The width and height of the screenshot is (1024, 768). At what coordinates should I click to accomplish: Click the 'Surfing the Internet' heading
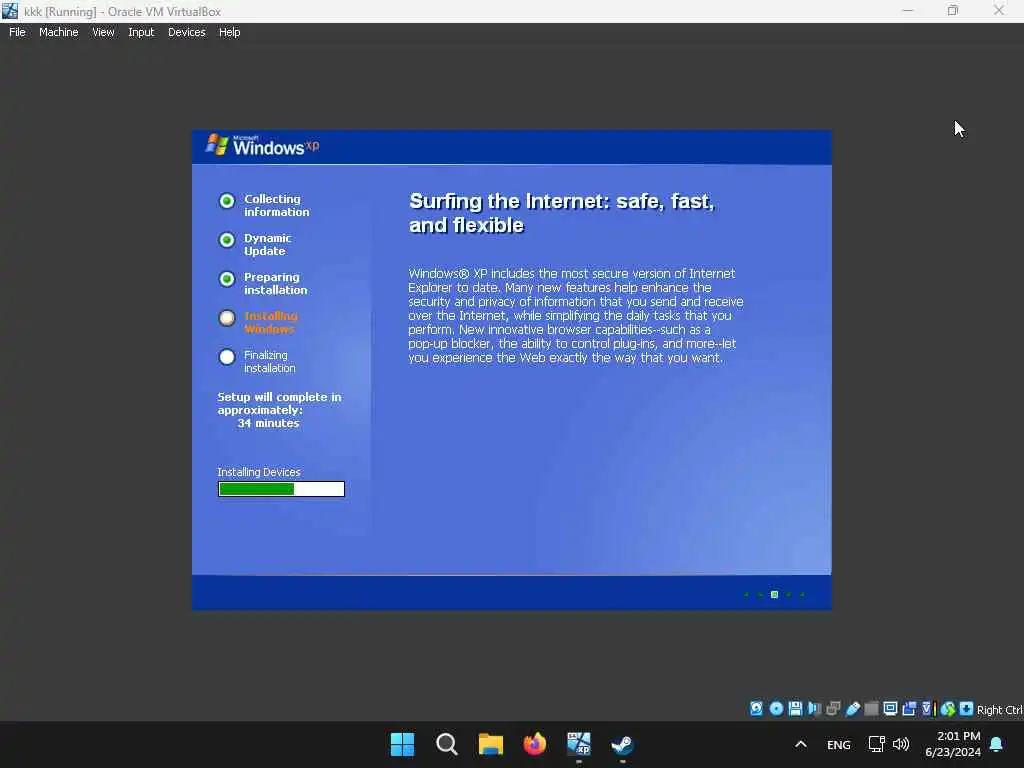point(562,213)
